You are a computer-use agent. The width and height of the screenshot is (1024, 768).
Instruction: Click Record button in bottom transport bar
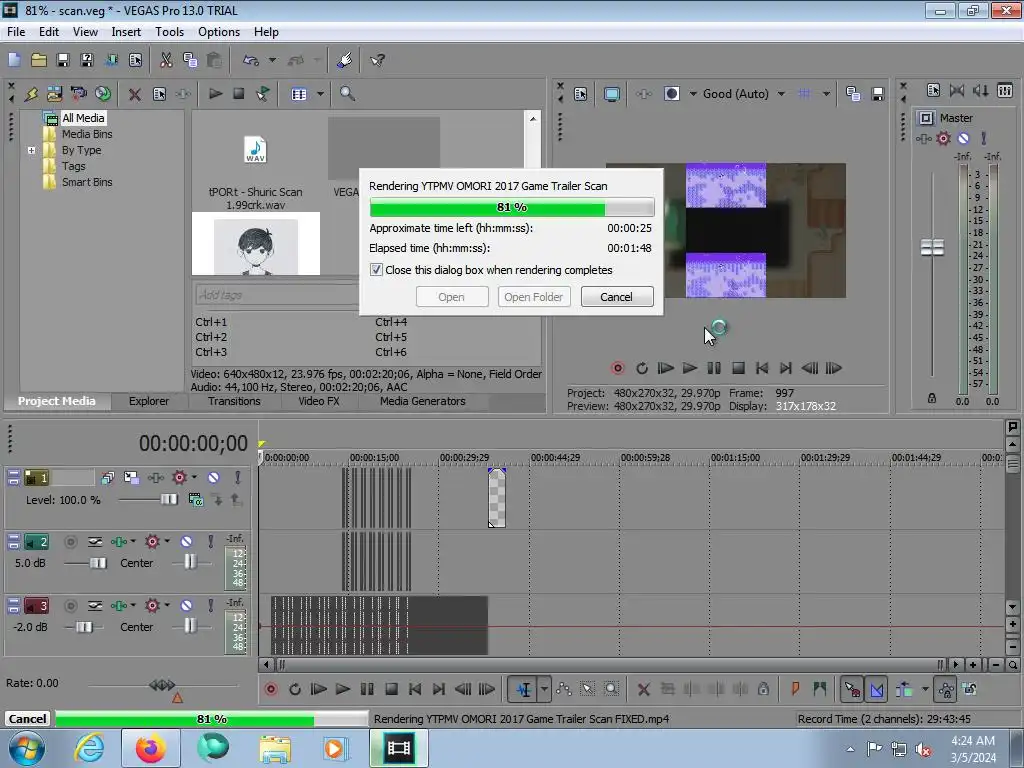tap(270, 689)
